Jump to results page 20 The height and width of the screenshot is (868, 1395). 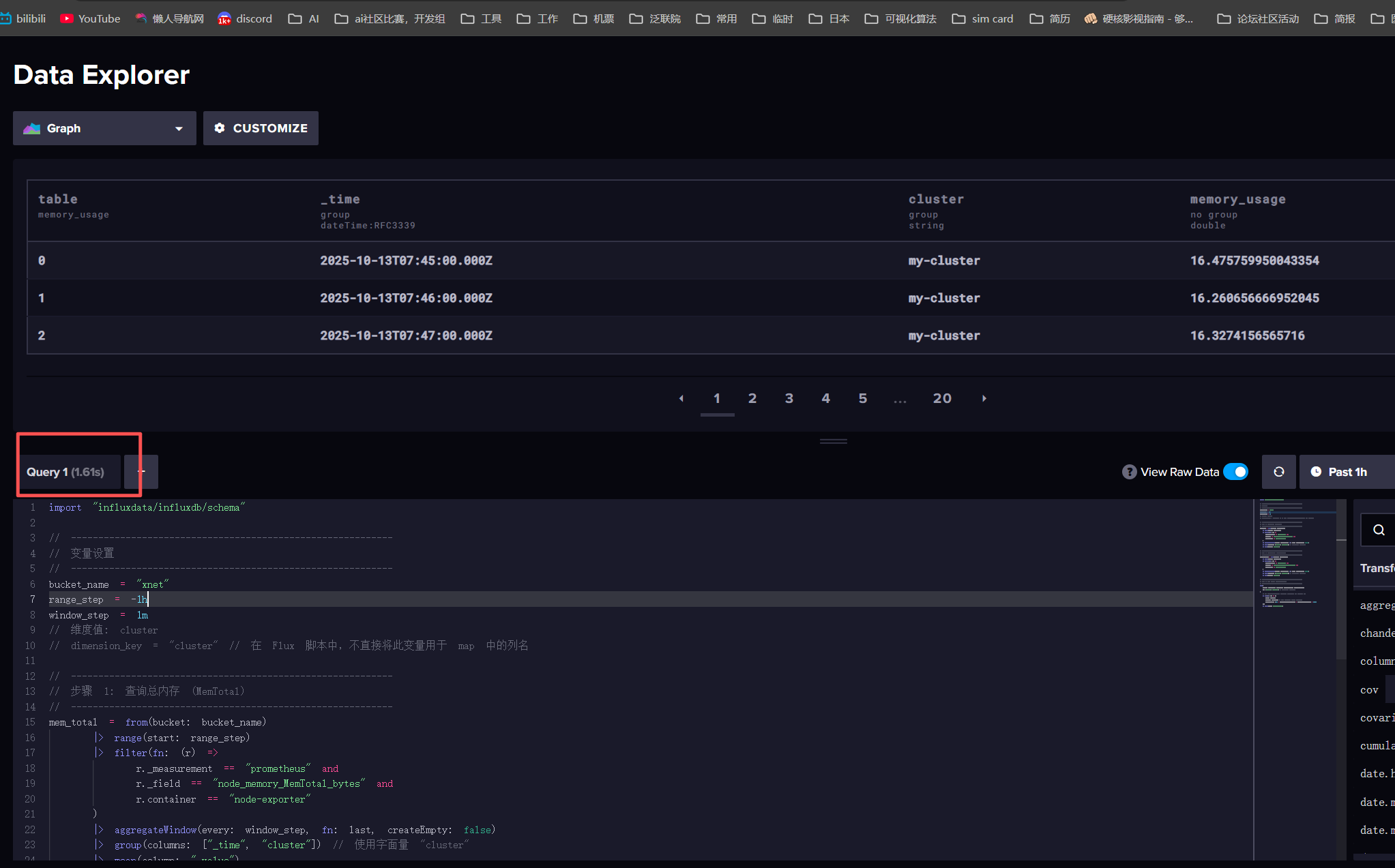(x=942, y=398)
